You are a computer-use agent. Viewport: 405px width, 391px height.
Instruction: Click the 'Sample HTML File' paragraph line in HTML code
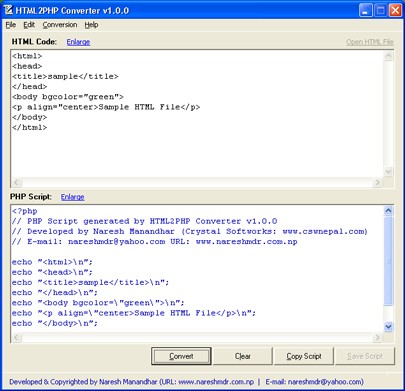coord(106,107)
